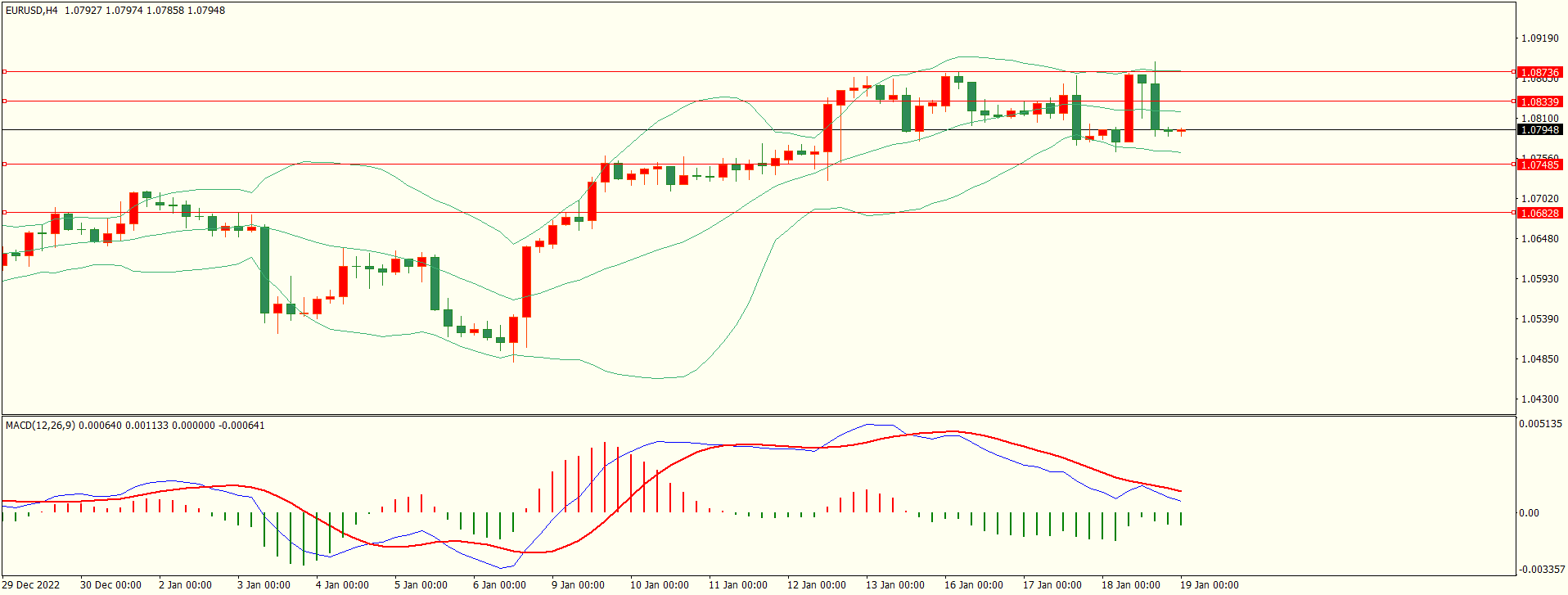The height and width of the screenshot is (595, 1568).
Task: Click the 0.00 MACD zero level label
Action: tap(1529, 513)
